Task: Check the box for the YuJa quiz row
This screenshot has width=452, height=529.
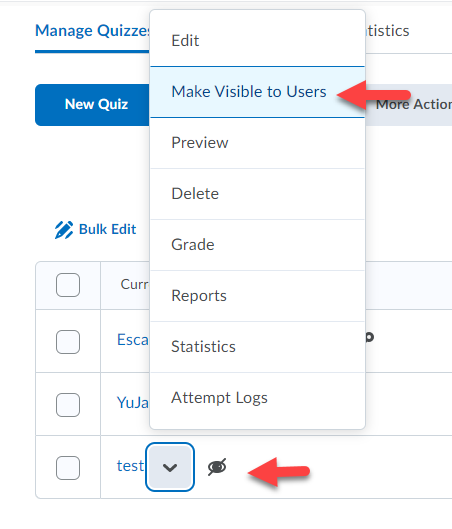Action: [68, 405]
